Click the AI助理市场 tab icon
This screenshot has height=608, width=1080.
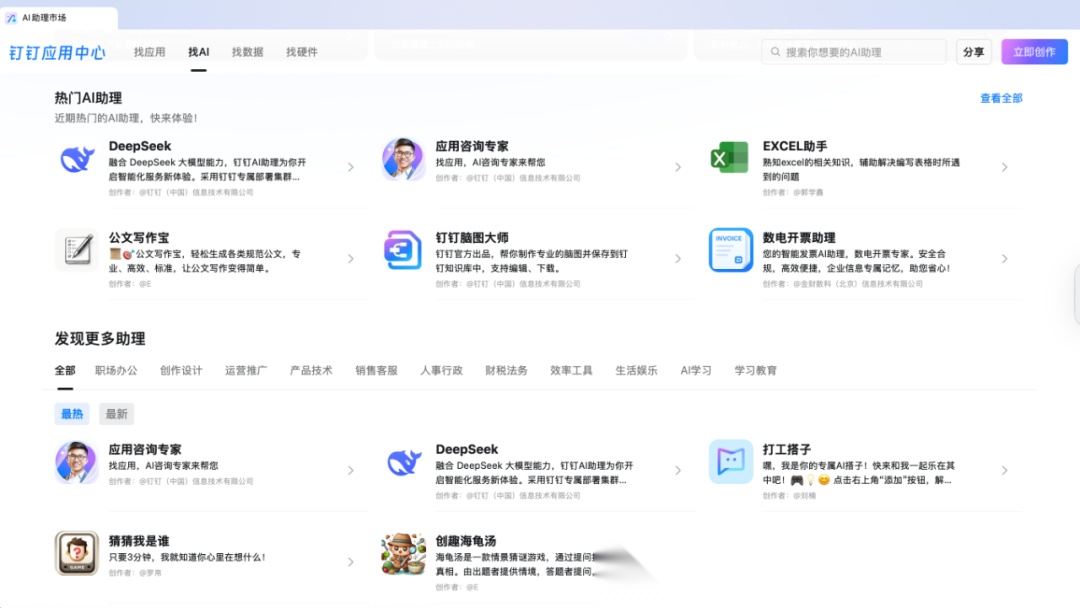[x=11, y=18]
